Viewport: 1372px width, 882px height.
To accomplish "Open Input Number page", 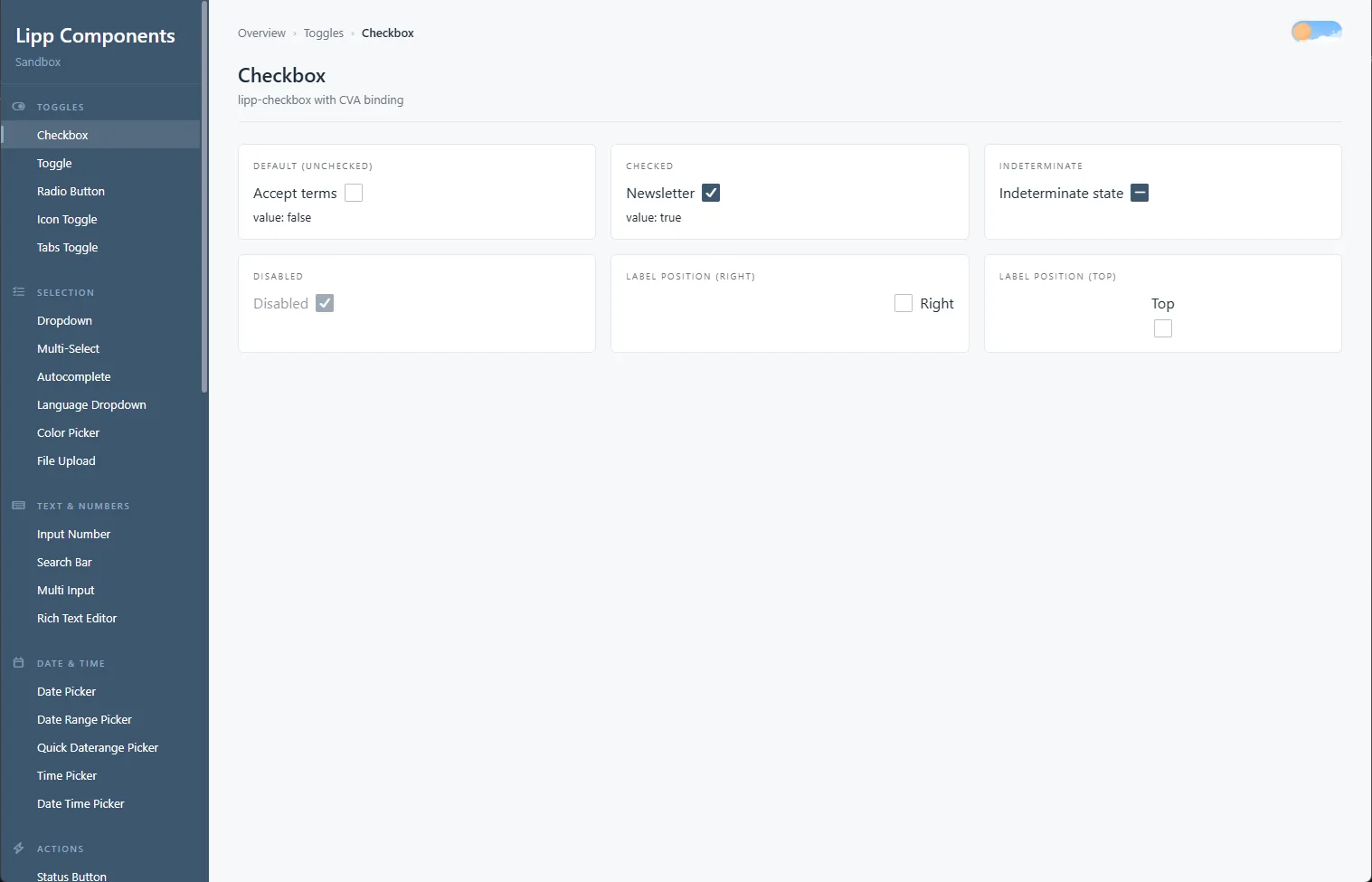I will click(x=100, y=534).
